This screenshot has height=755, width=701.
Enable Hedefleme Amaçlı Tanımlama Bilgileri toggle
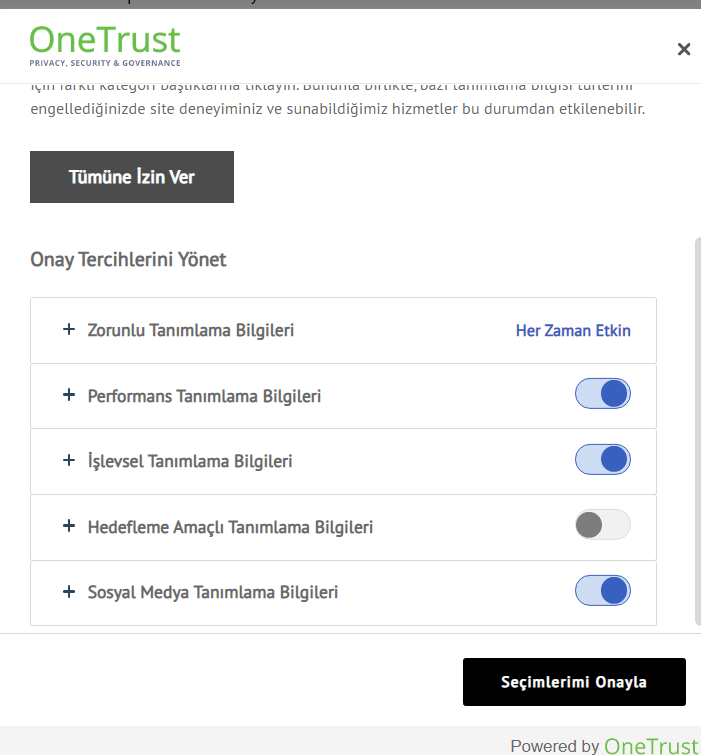pos(602,525)
